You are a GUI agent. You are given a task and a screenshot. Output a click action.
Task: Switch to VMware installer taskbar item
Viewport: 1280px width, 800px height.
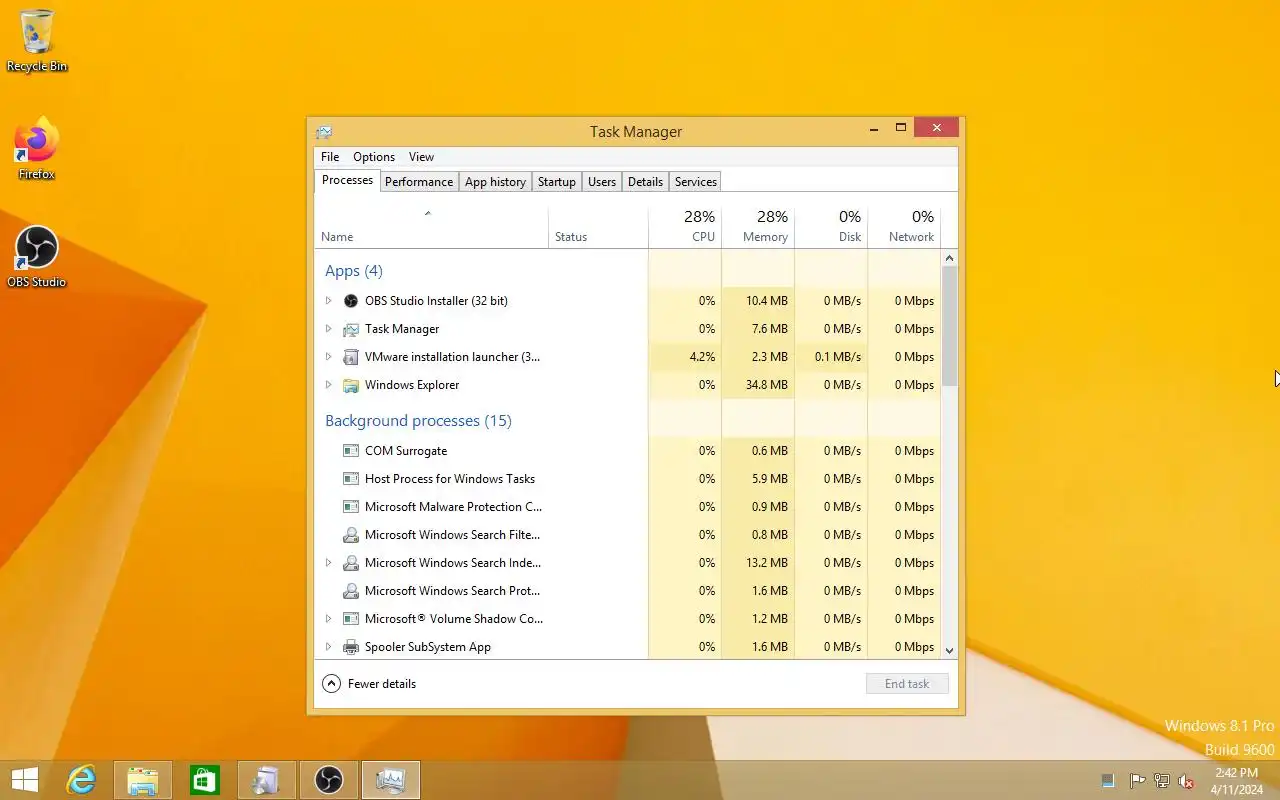(x=267, y=780)
